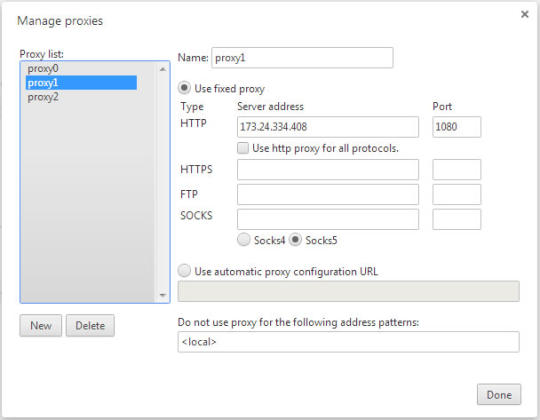
Task: Click the Delete button
Action: [x=90, y=325]
